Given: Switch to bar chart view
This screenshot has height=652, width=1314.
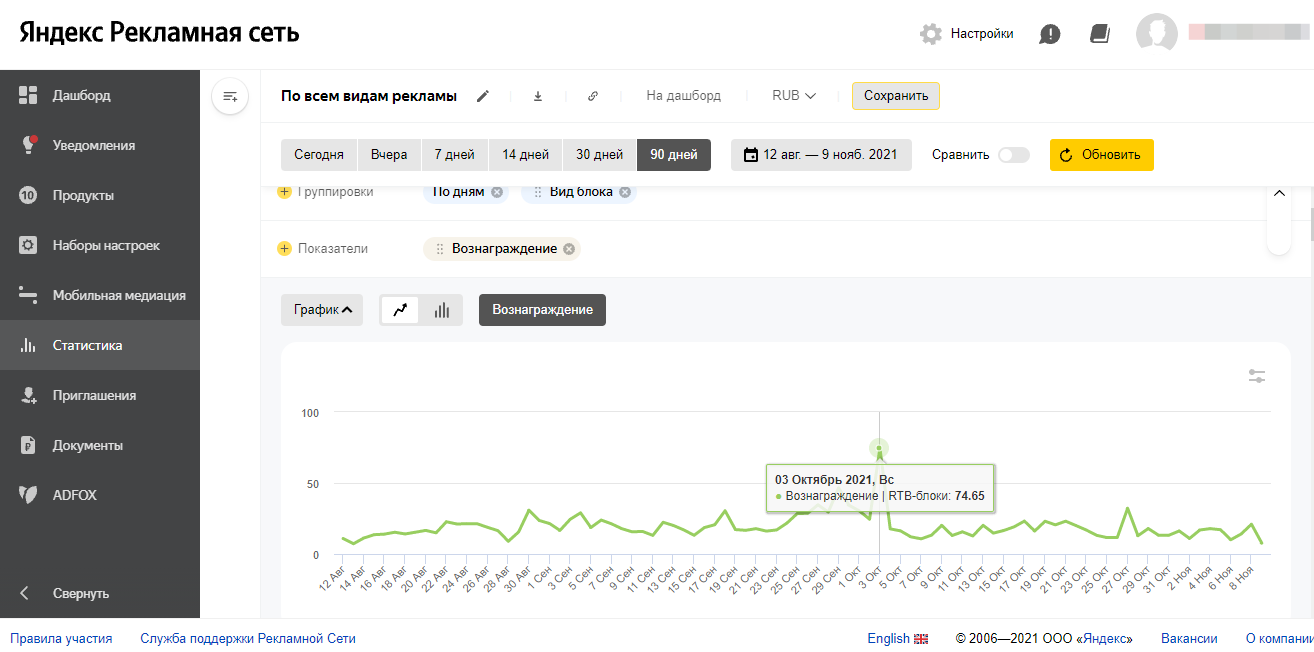Looking at the screenshot, I should [441, 310].
